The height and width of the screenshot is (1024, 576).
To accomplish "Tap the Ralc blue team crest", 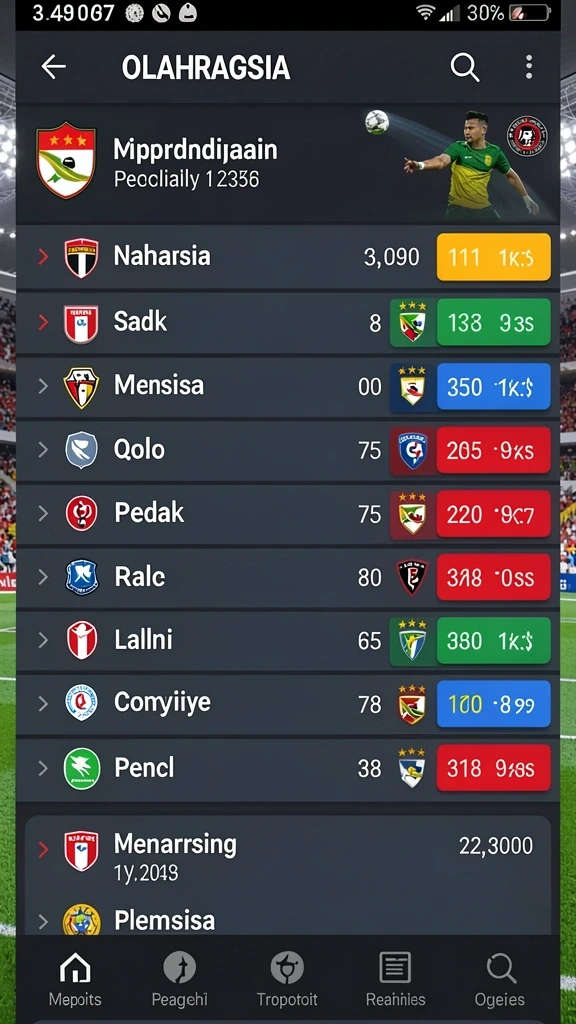I will pyautogui.click(x=82, y=577).
